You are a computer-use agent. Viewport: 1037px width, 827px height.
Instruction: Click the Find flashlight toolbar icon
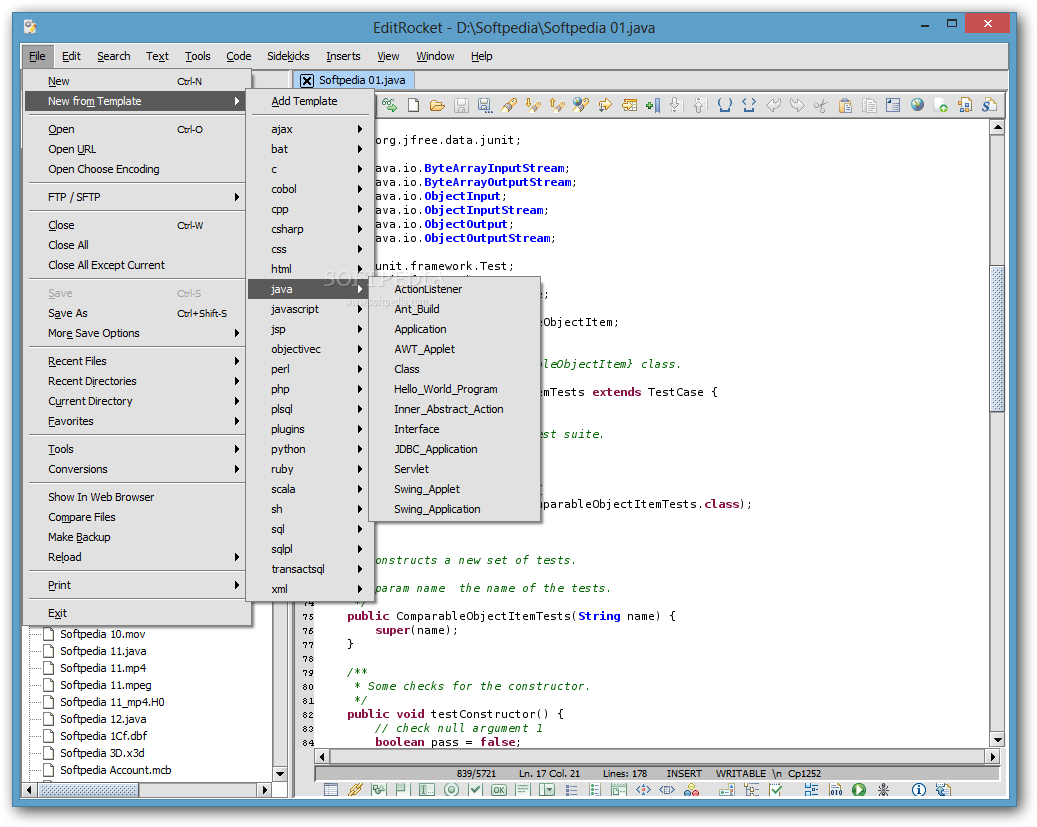click(509, 105)
